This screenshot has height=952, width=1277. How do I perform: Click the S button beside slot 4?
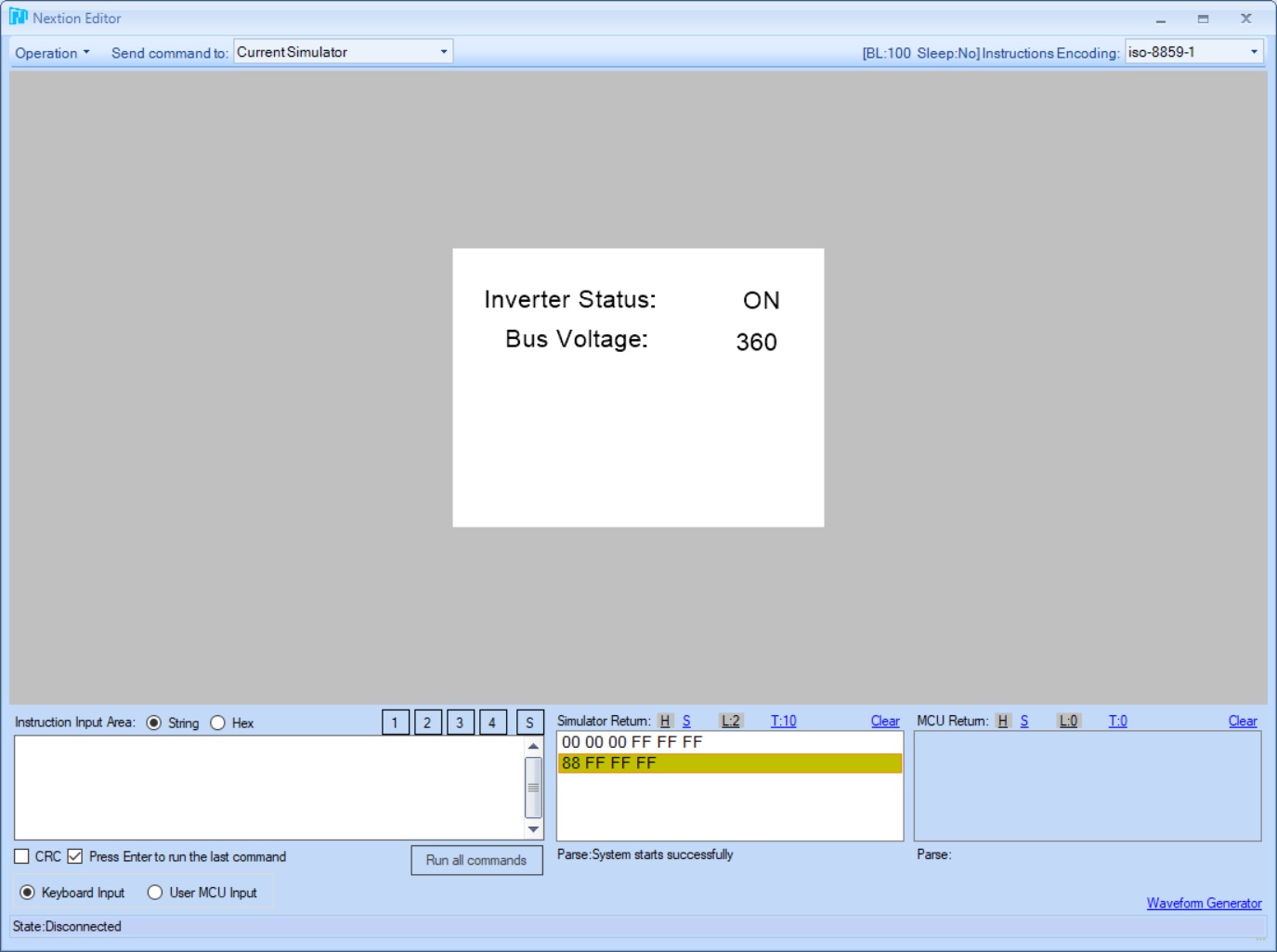click(529, 723)
